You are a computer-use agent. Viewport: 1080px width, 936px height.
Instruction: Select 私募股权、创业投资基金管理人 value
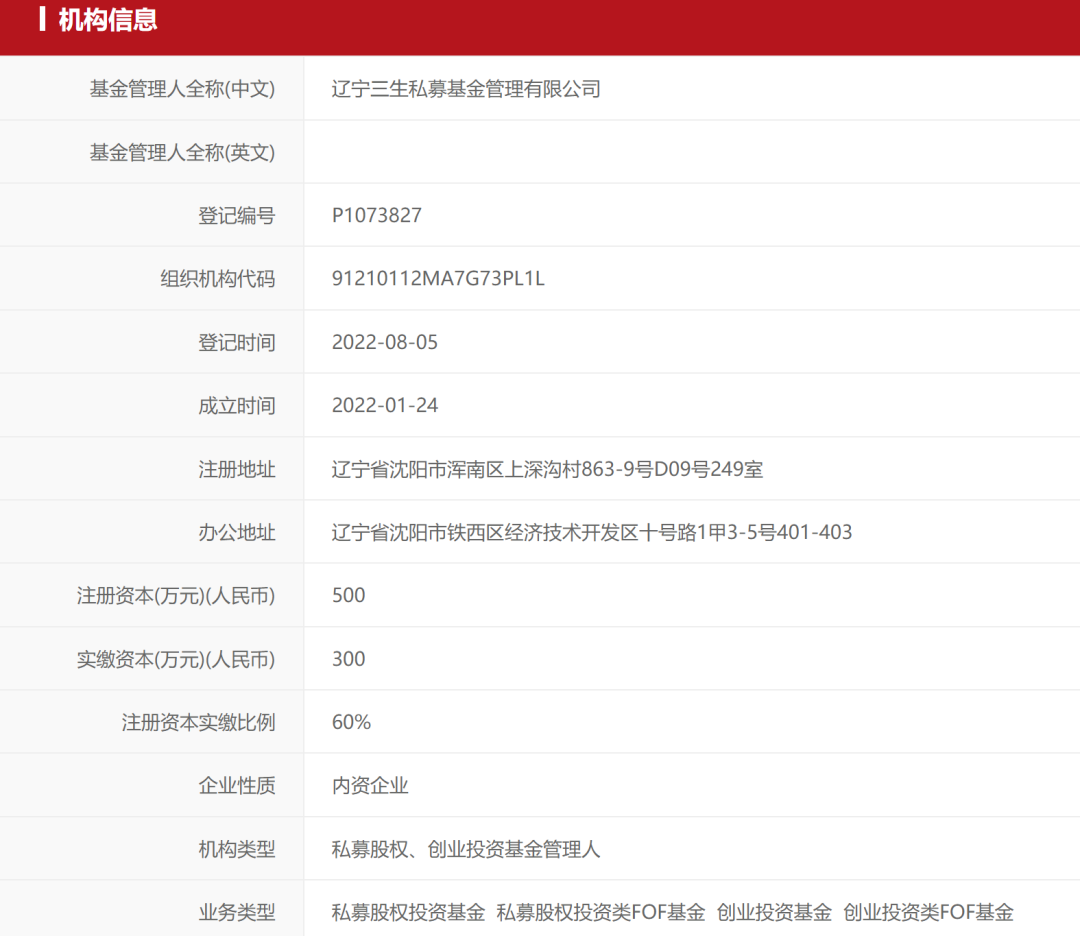466,849
